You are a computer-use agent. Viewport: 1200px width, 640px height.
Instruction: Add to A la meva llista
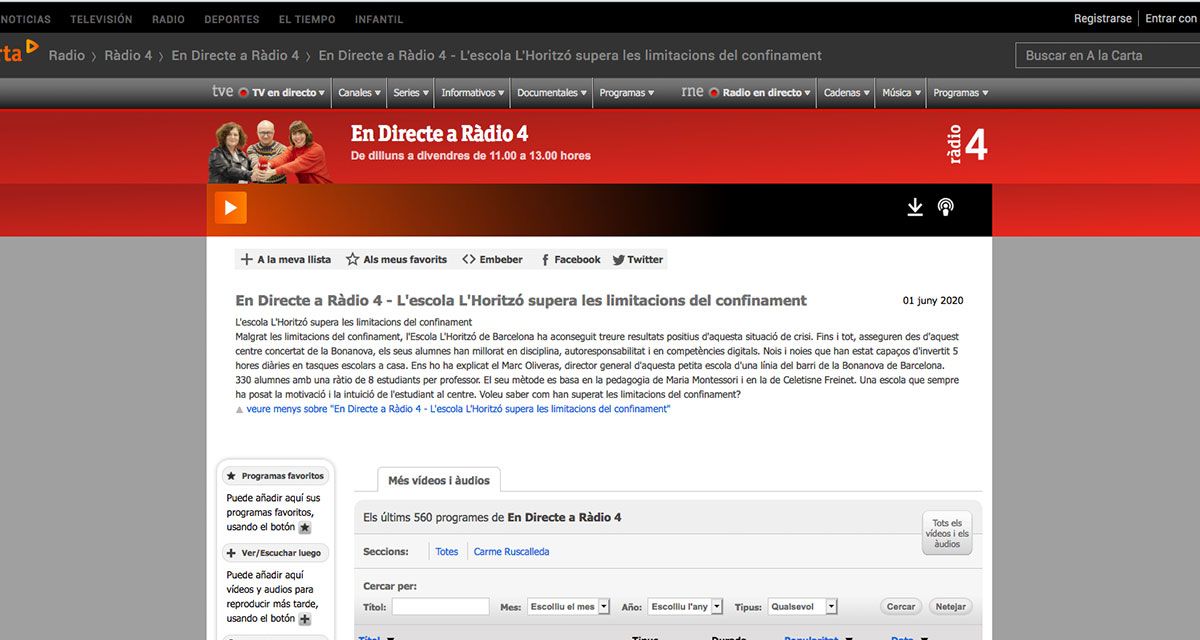click(x=286, y=259)
